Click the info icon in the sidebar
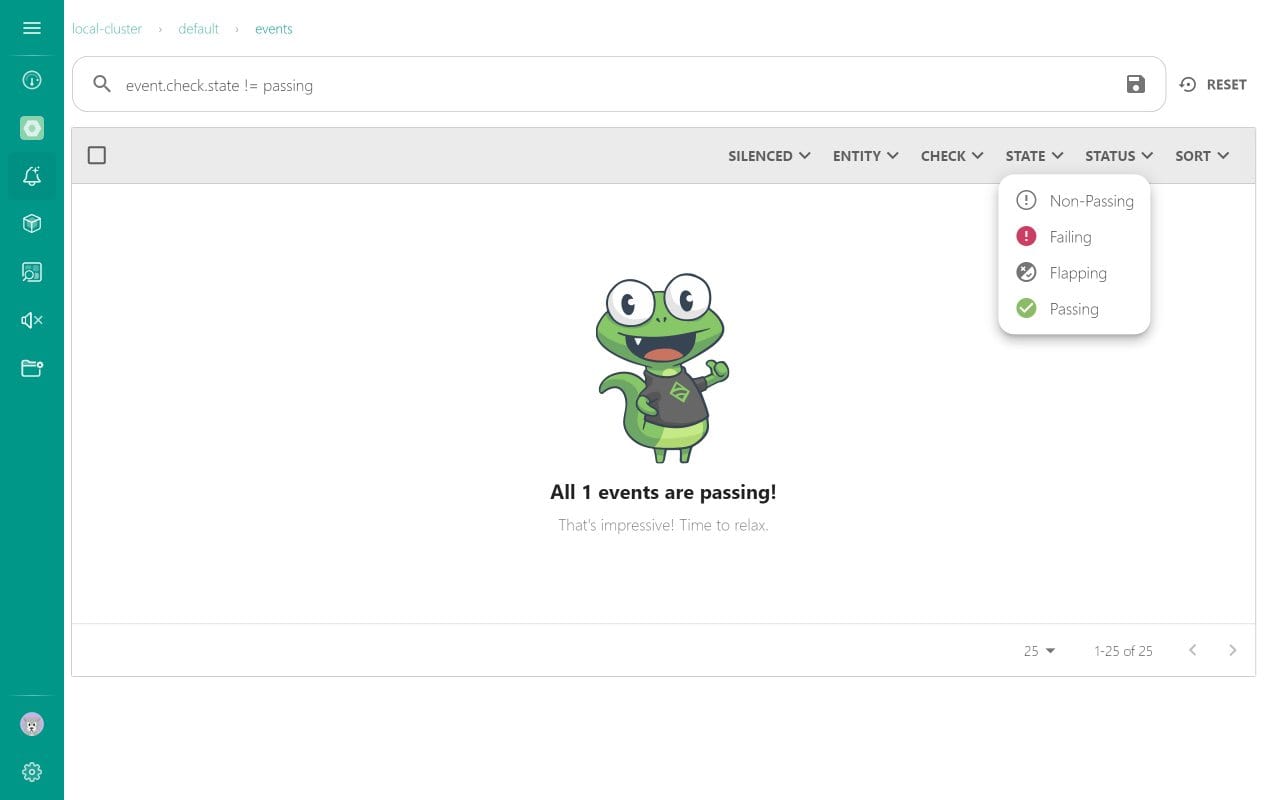The height and width of the screenshot is (800, 1280). click(31, 80)
